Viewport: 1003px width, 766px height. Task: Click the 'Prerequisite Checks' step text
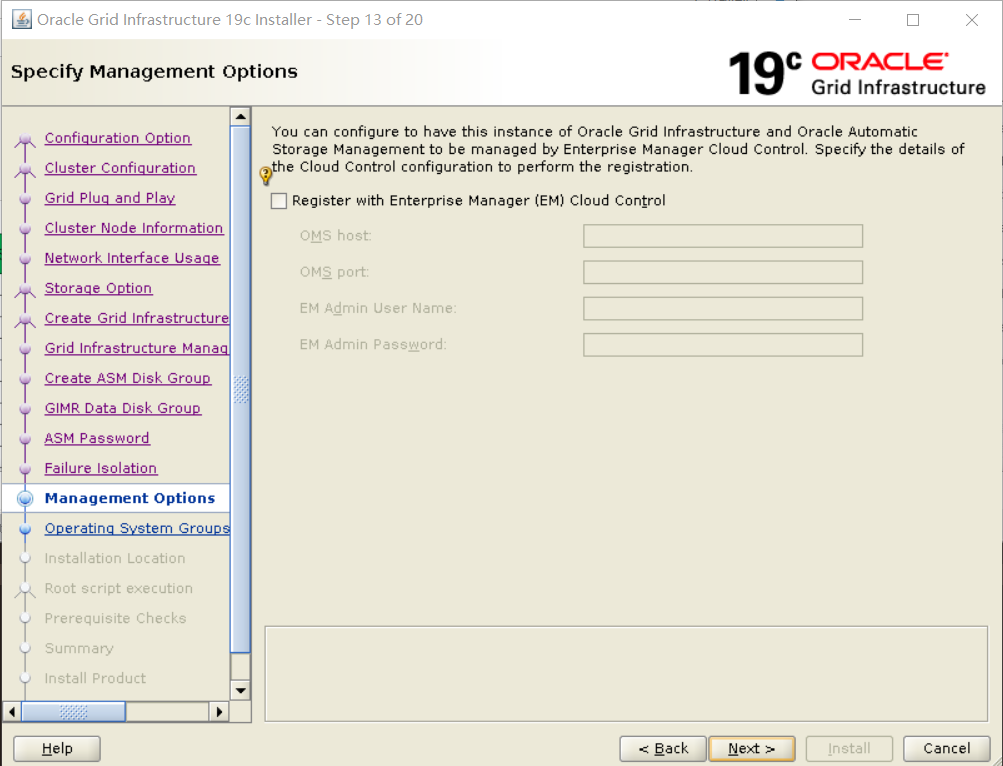pyautogui.click(x=115, y=619)
